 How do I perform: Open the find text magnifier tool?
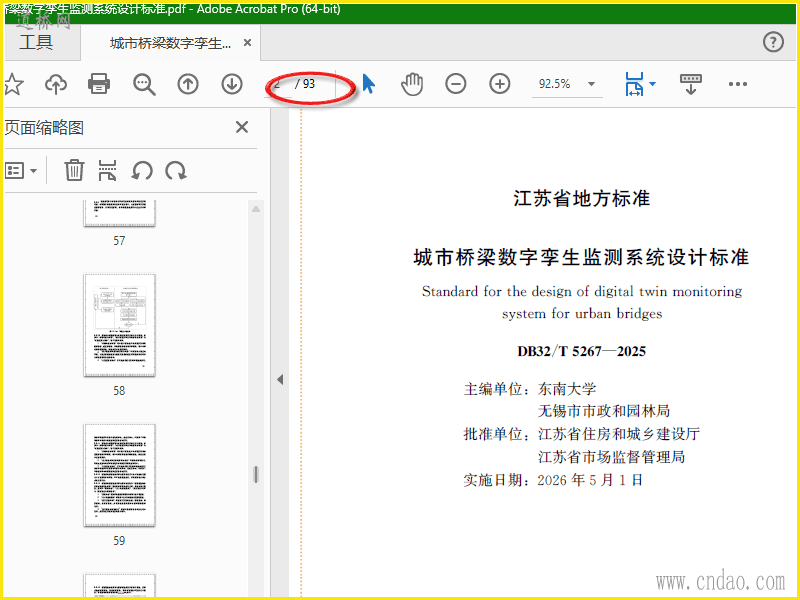[x=144, y=84]
